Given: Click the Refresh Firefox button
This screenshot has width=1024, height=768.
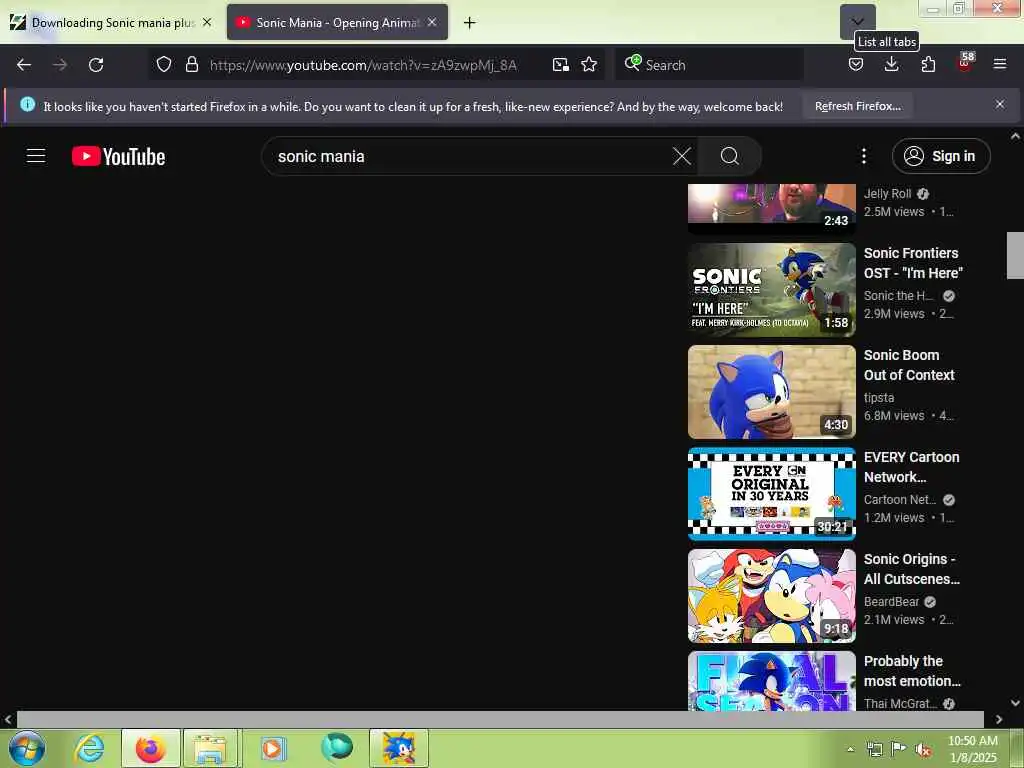Looking at the screenshot, I should tap(857, 106).
